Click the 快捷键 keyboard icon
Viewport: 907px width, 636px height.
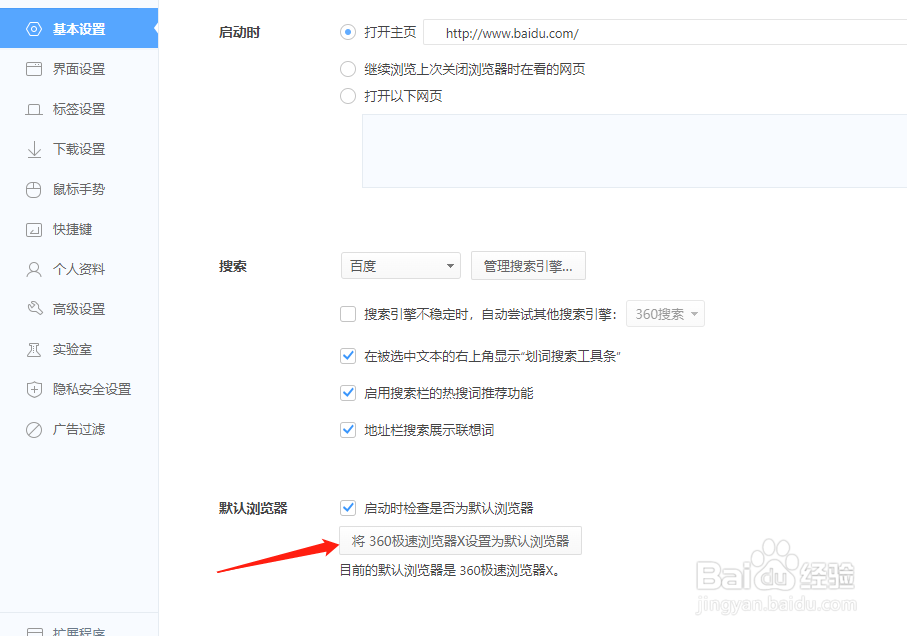(x=34, y=230)
